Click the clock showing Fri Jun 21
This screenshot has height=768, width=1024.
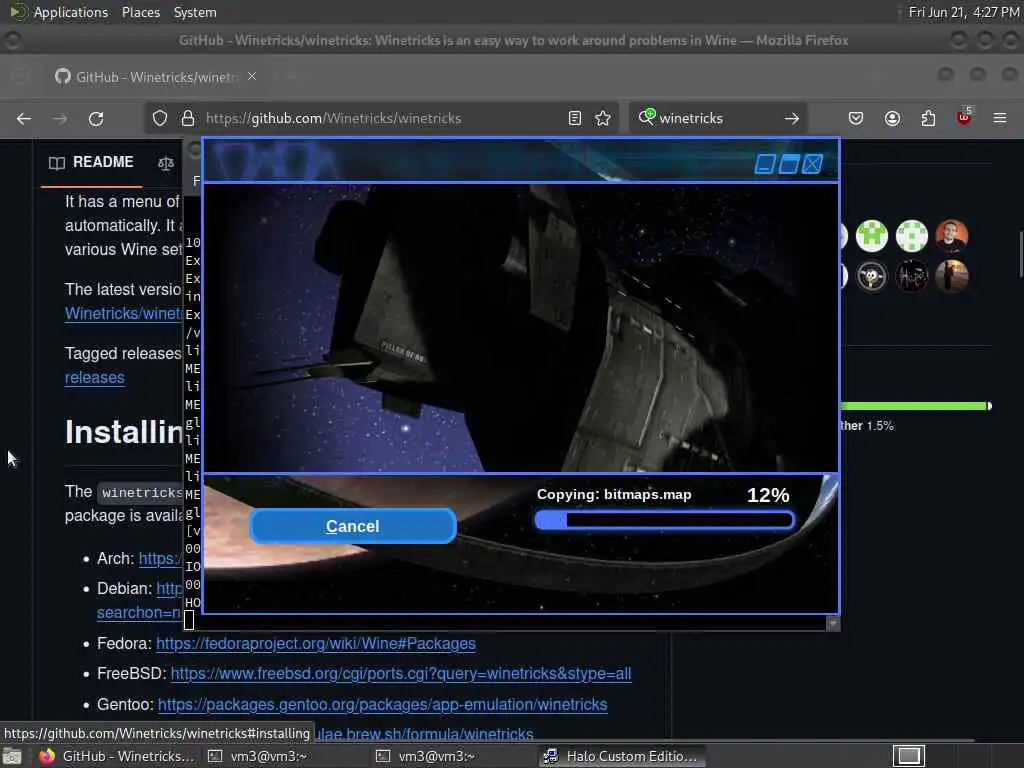(964, 12)
